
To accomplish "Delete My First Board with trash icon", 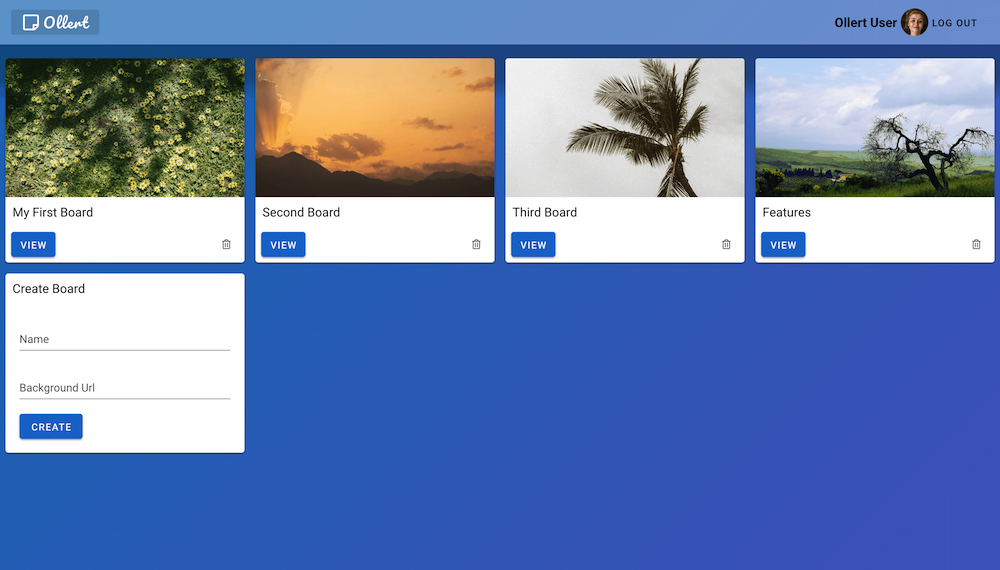I will point(226,245).
